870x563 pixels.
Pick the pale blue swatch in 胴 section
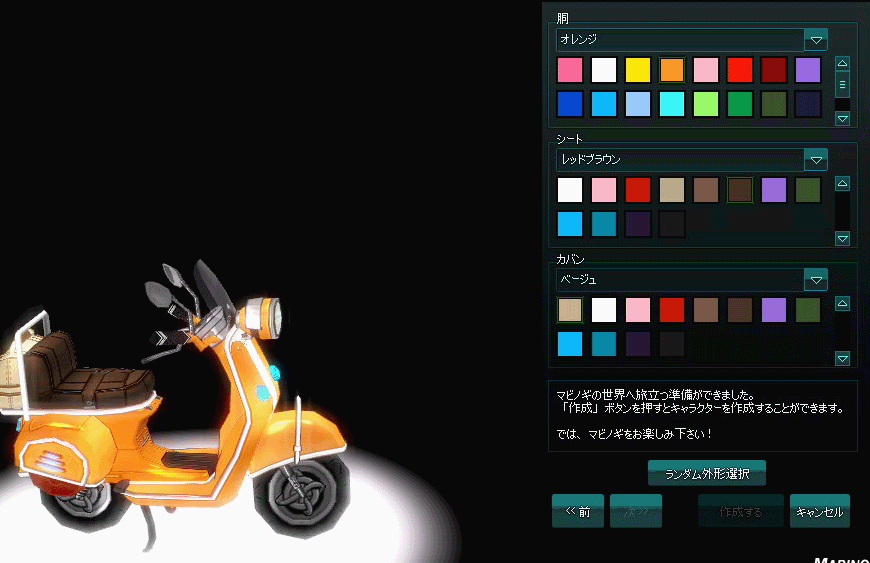638,104
